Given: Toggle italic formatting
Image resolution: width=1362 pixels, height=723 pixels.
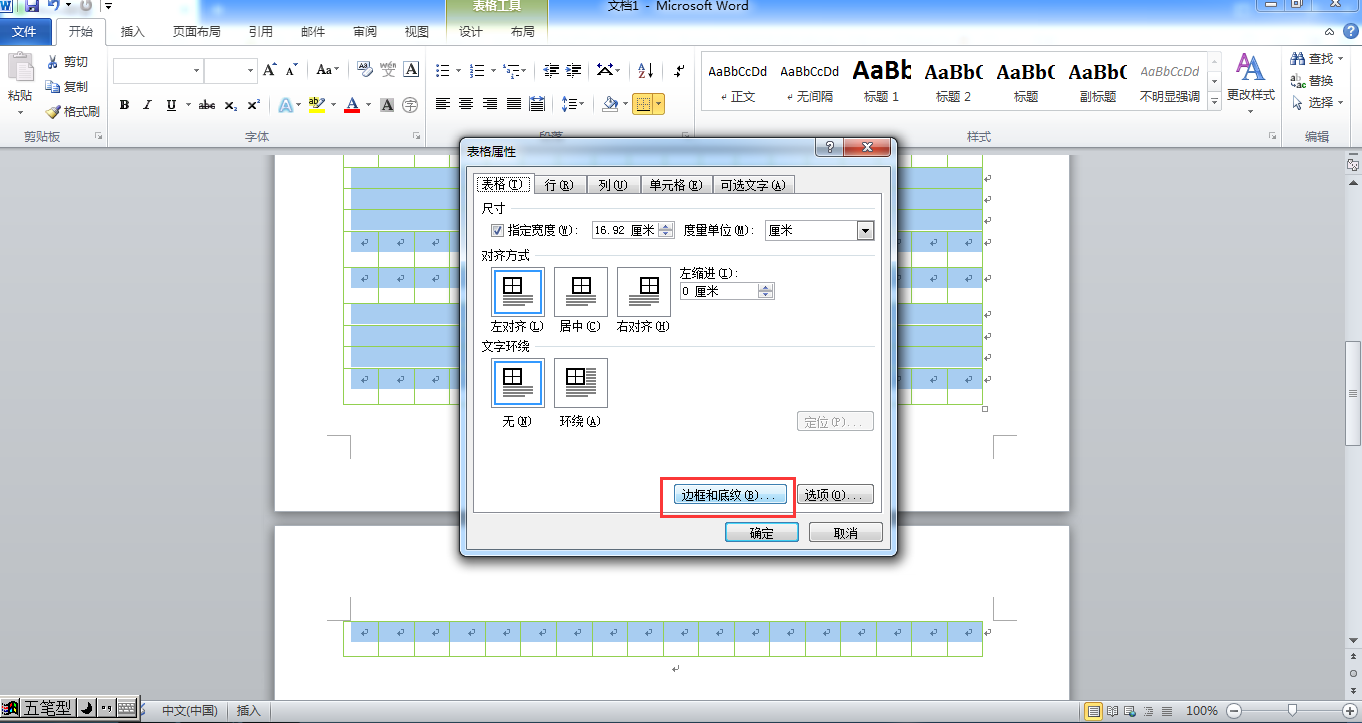Looking at the screenshot, I should tap(147, 104).
